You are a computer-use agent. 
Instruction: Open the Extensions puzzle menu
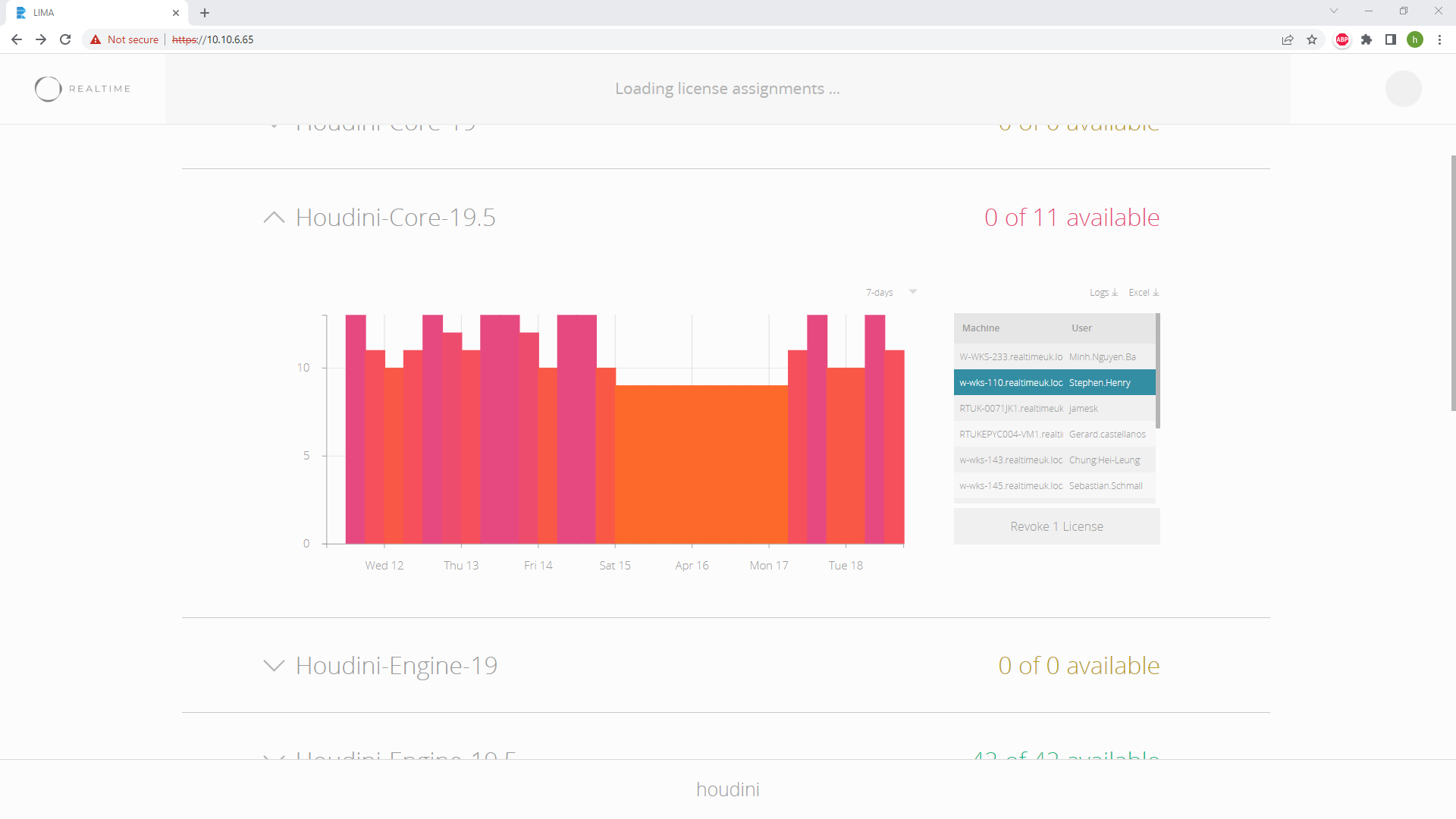(1367, 39)
